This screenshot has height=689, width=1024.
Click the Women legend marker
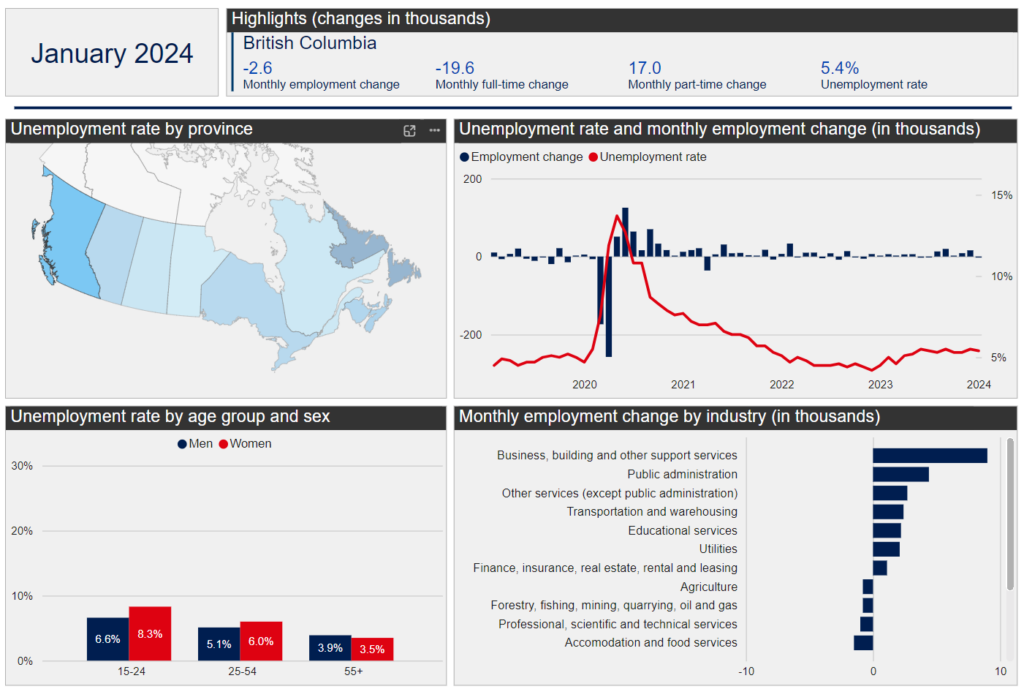coord(223,444)
